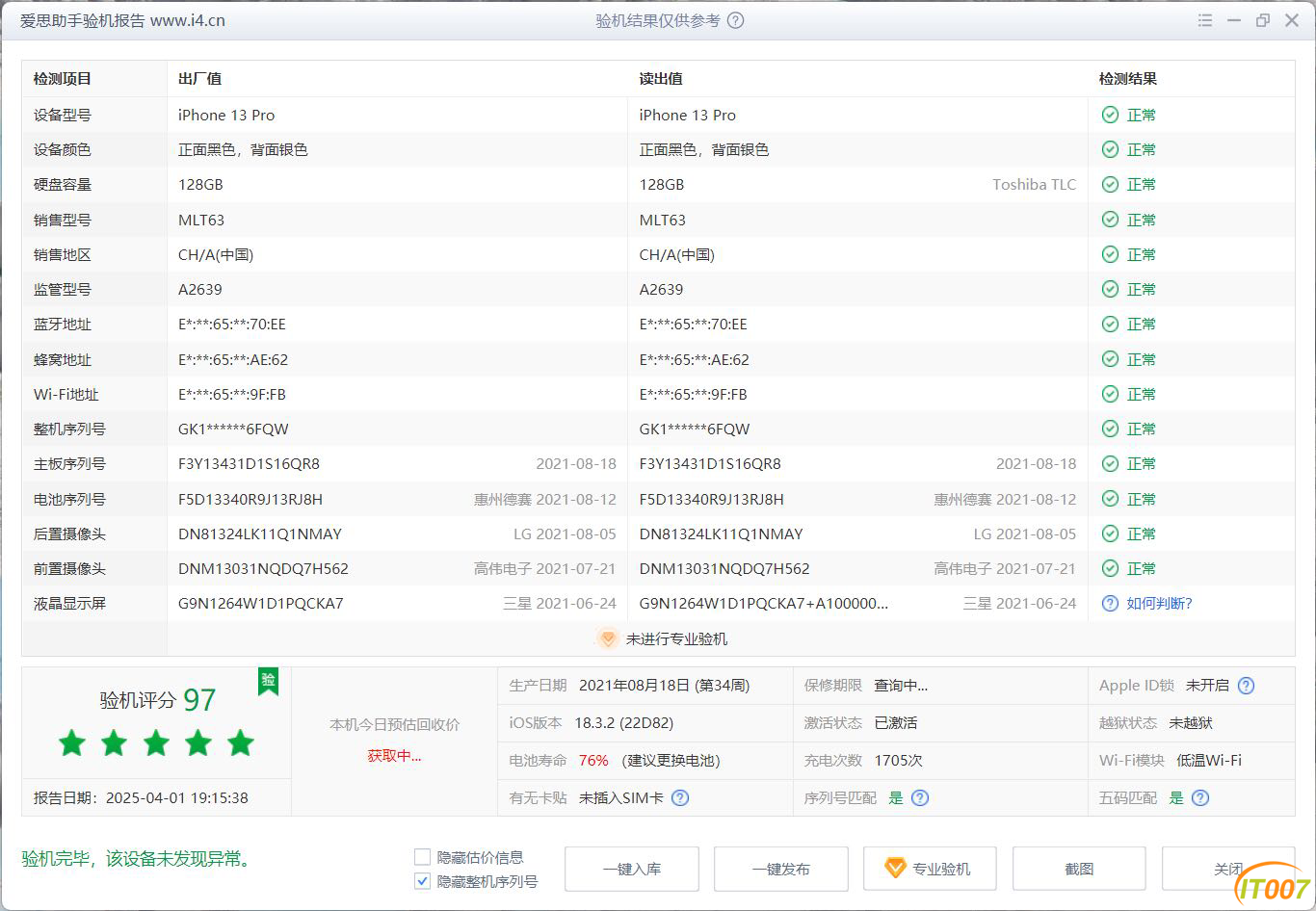Screen dimensions: 1316x911
Task: Click green check icon in 监管型号 row
Action: click(1110, 289)
